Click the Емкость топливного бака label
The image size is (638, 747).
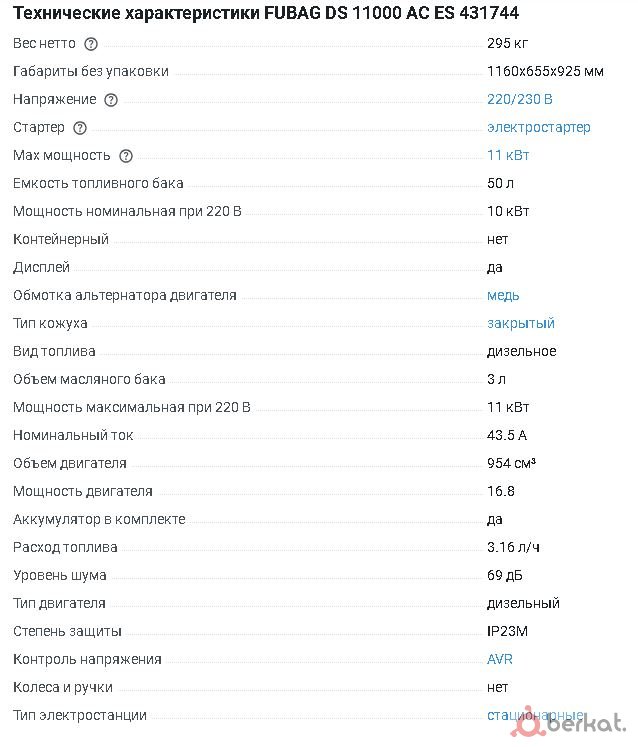click(98, 184)
